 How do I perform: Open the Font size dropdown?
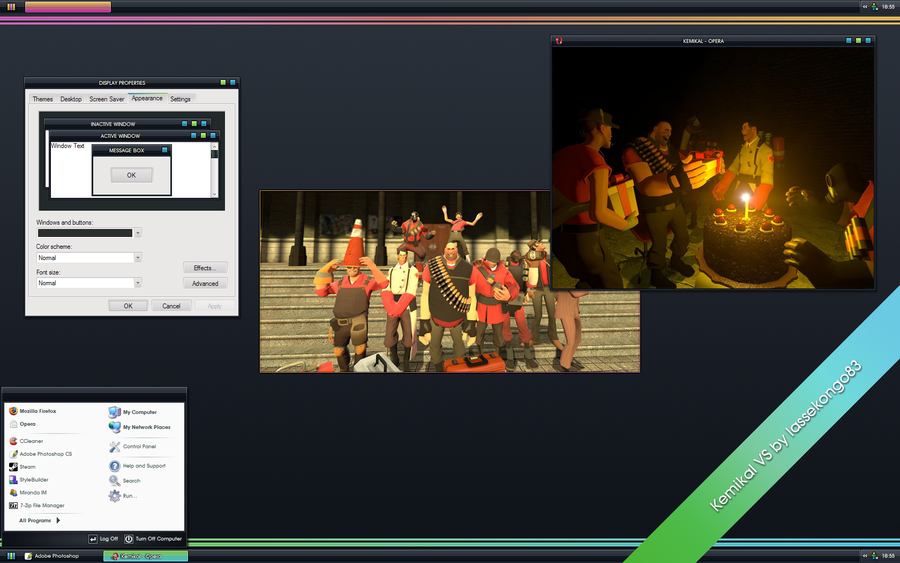138,282
